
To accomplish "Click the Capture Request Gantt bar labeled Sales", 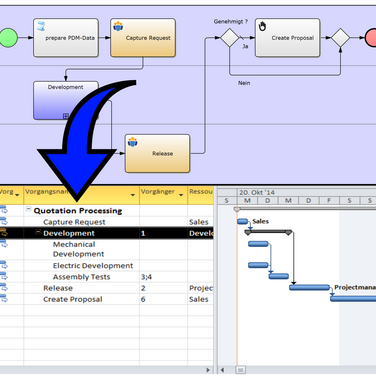I will tap(242, 221).
